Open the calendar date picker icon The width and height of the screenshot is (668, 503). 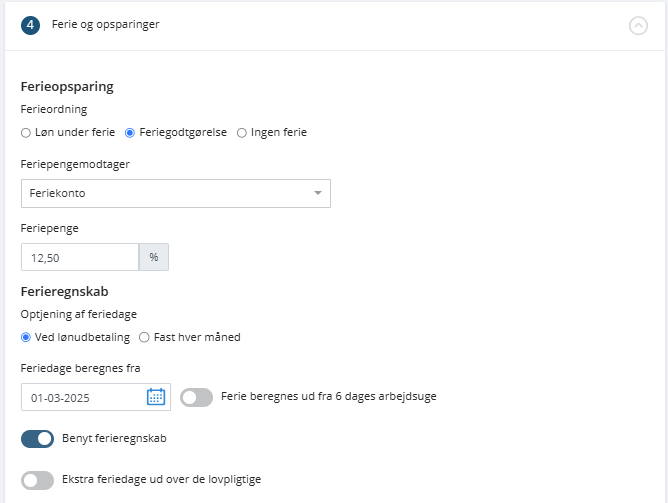[156, 397]
